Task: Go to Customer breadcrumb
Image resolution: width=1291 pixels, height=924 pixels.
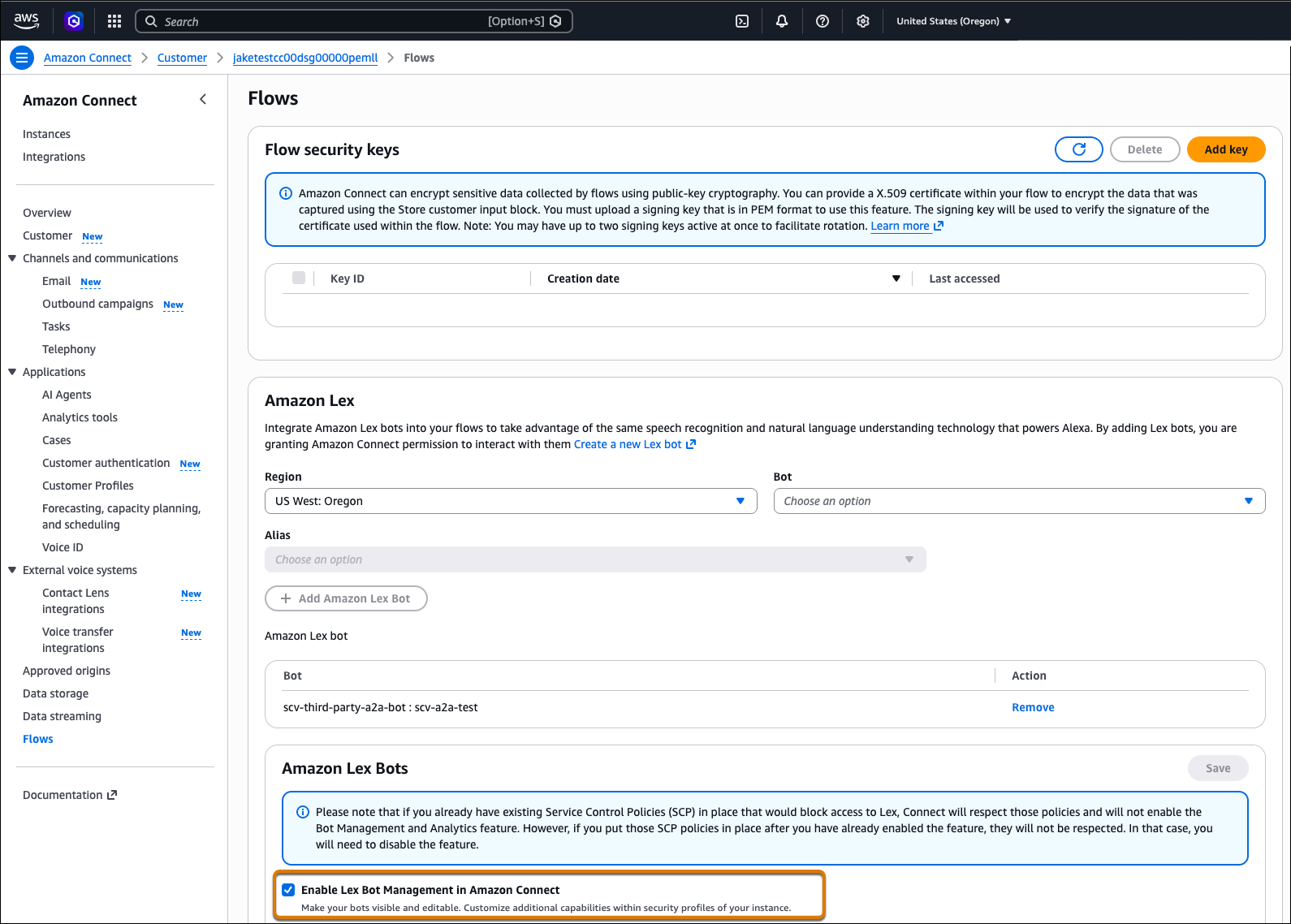Action: [182, 58]
